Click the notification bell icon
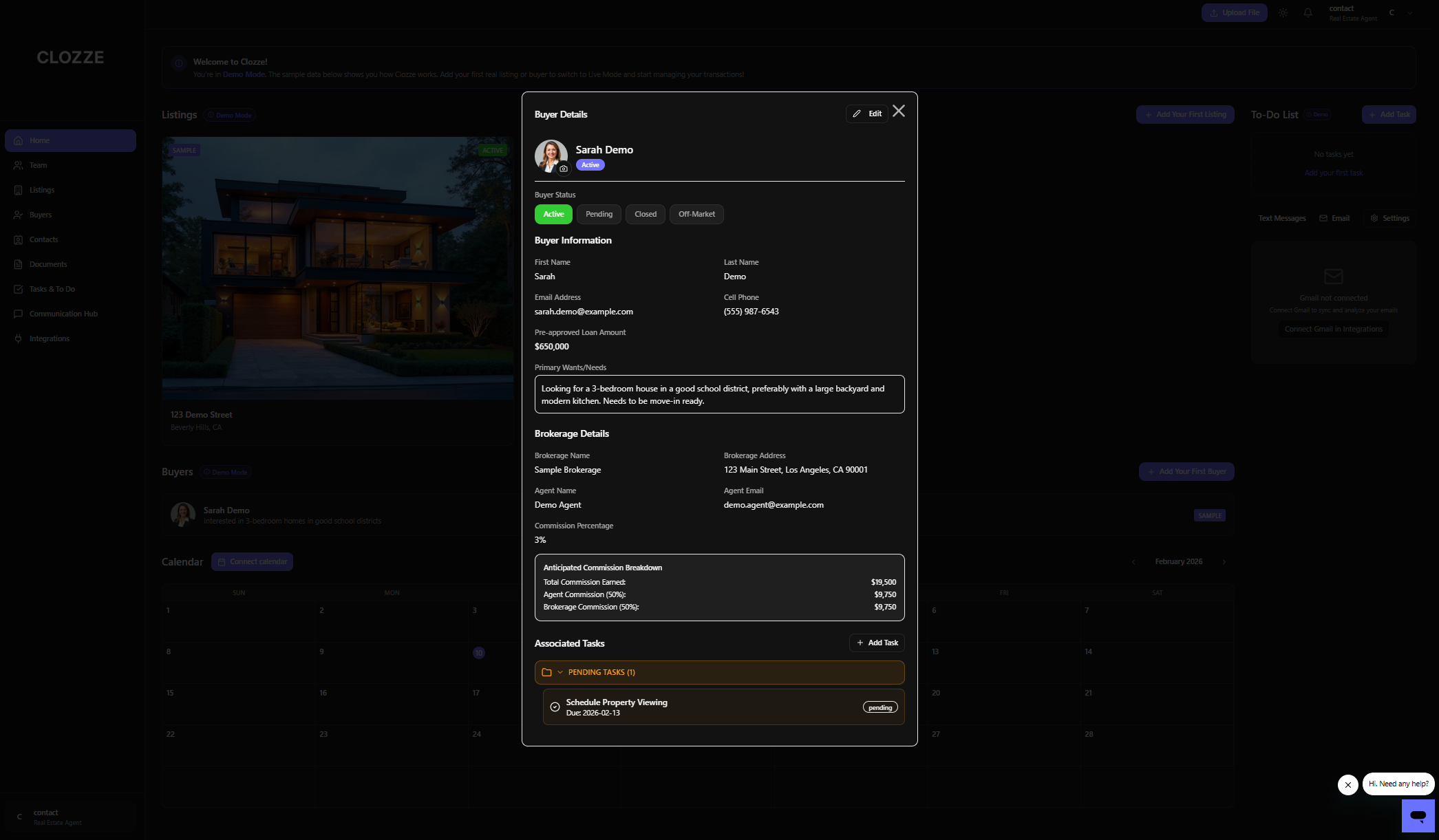 coord(1307,12)
